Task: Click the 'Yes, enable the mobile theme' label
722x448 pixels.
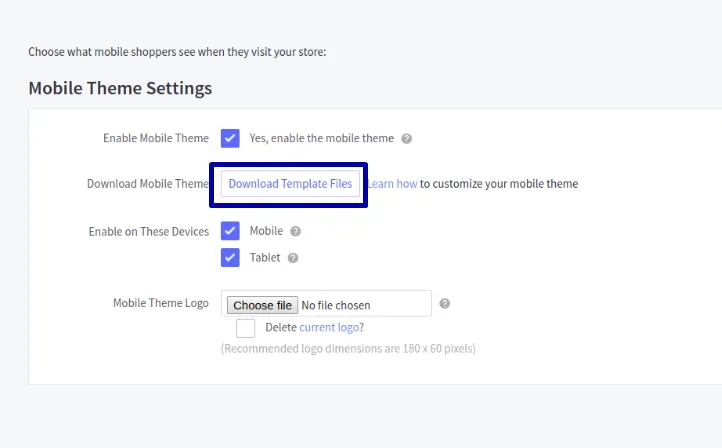Action: (321, 138)
